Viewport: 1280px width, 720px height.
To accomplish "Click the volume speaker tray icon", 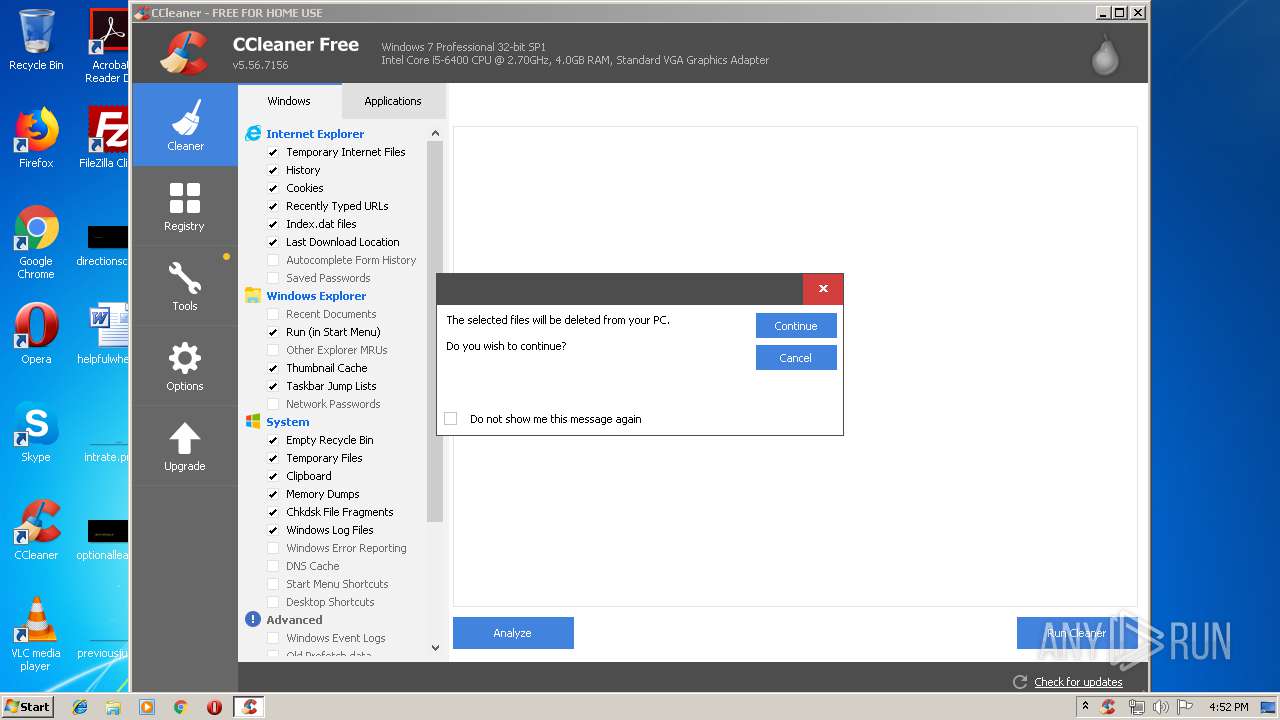I will click(1161, 707).
